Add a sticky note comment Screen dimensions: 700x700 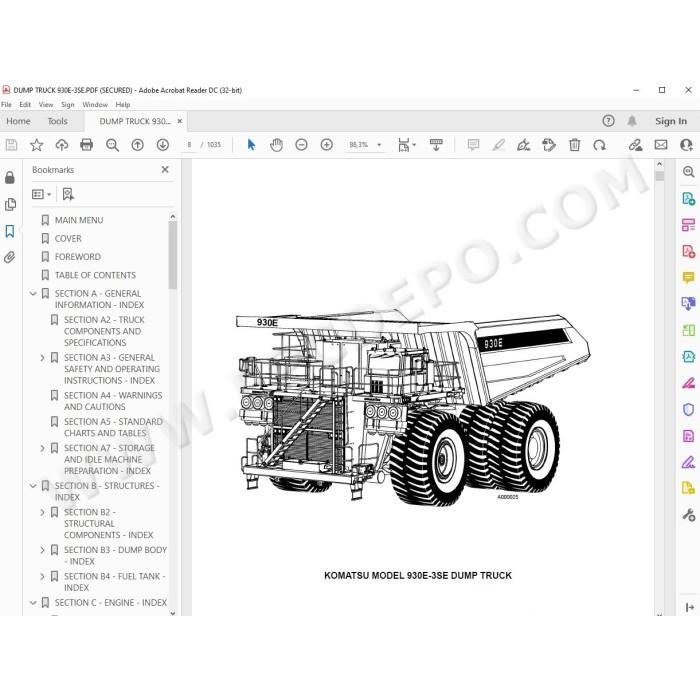pos(473,145)
